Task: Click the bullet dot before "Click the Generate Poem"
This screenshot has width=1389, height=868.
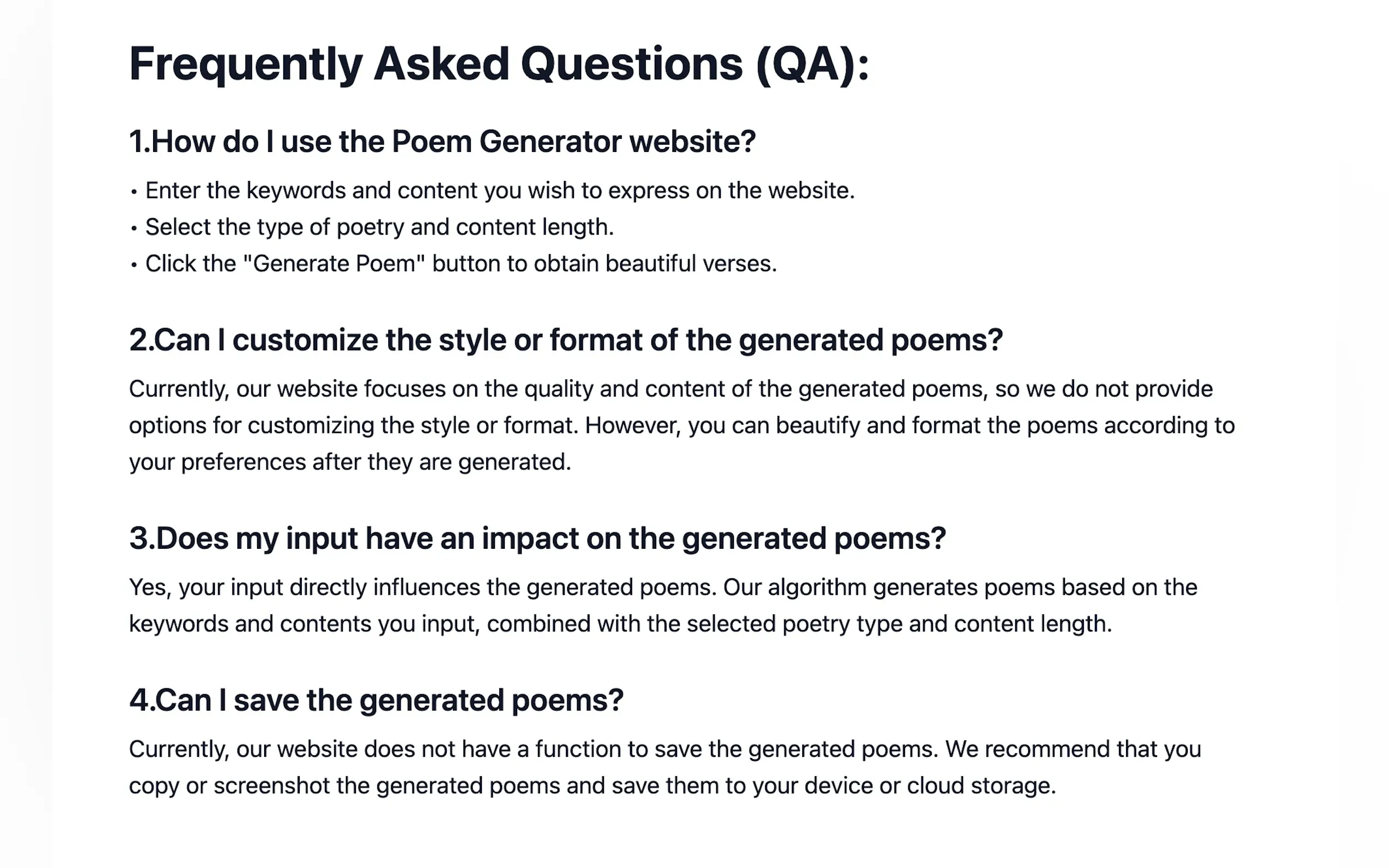Action: point(134,265)
